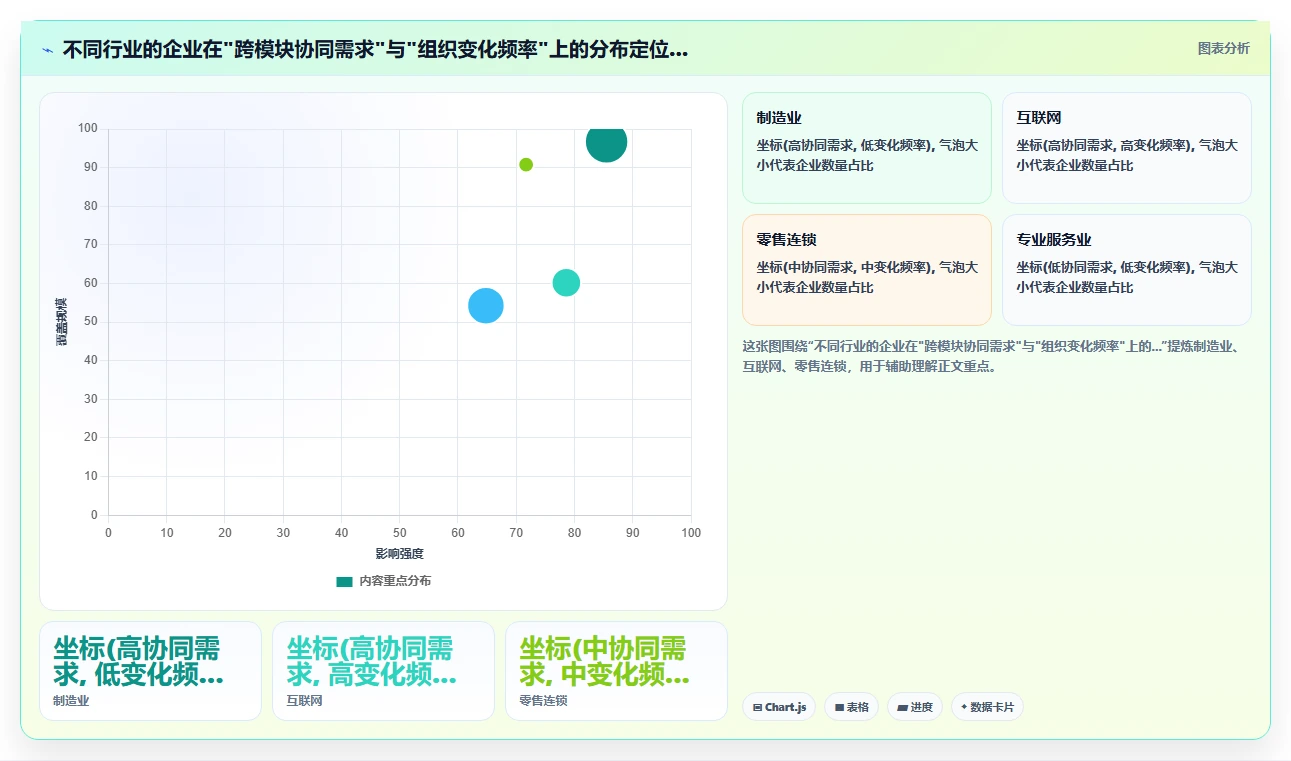Click the Chart.js tag icon

point(758,707)
